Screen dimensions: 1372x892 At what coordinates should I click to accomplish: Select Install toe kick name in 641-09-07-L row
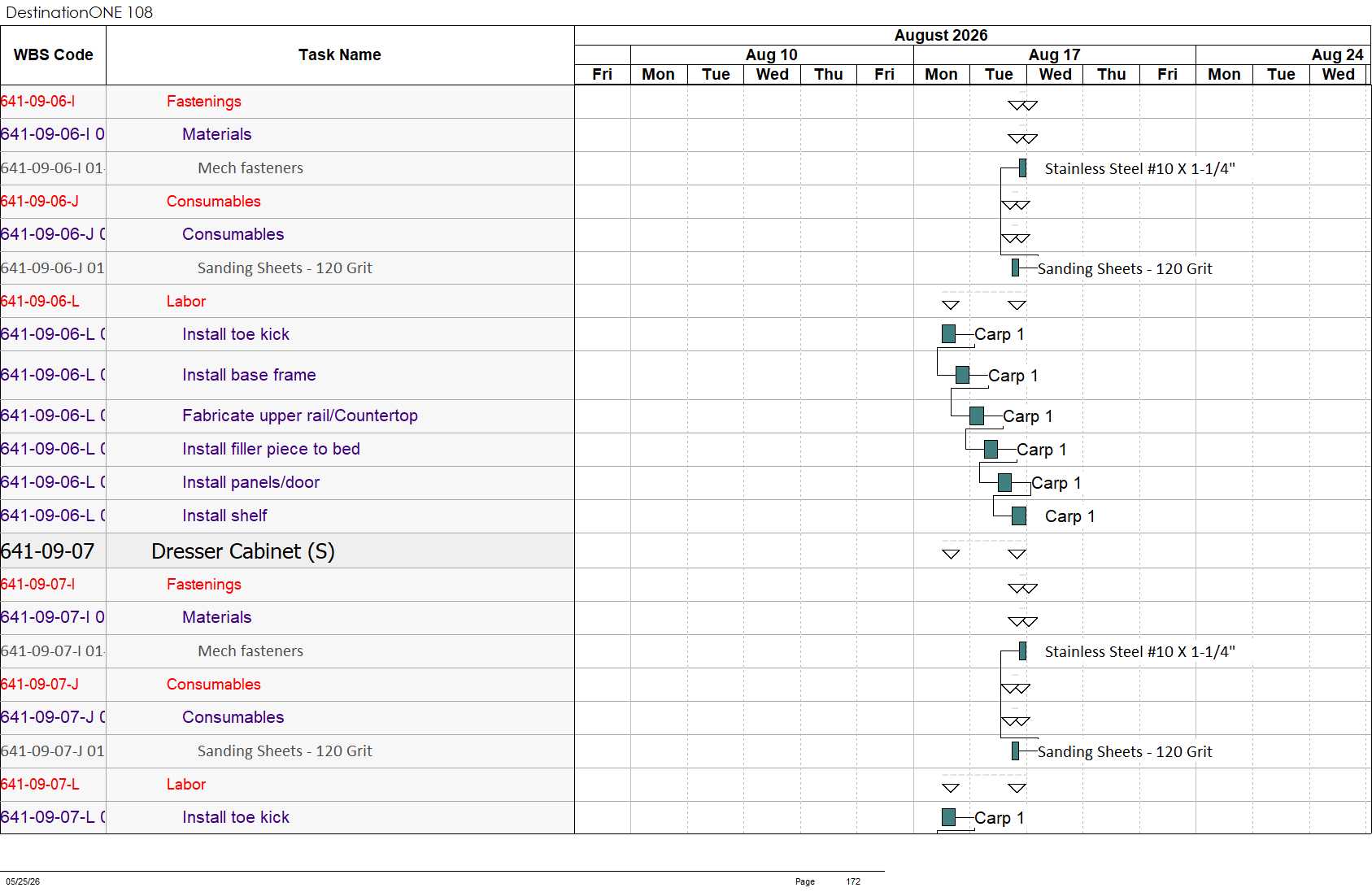(236, 817)
